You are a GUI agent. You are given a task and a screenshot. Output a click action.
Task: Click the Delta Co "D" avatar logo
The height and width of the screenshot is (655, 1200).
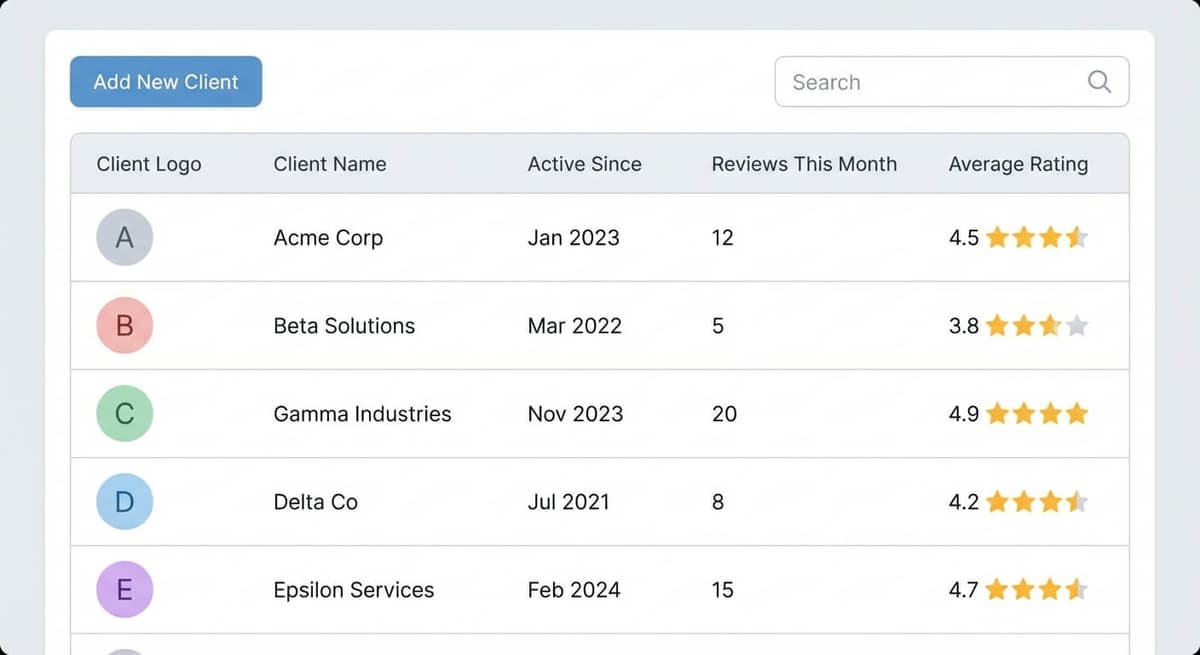click(124, 501)
